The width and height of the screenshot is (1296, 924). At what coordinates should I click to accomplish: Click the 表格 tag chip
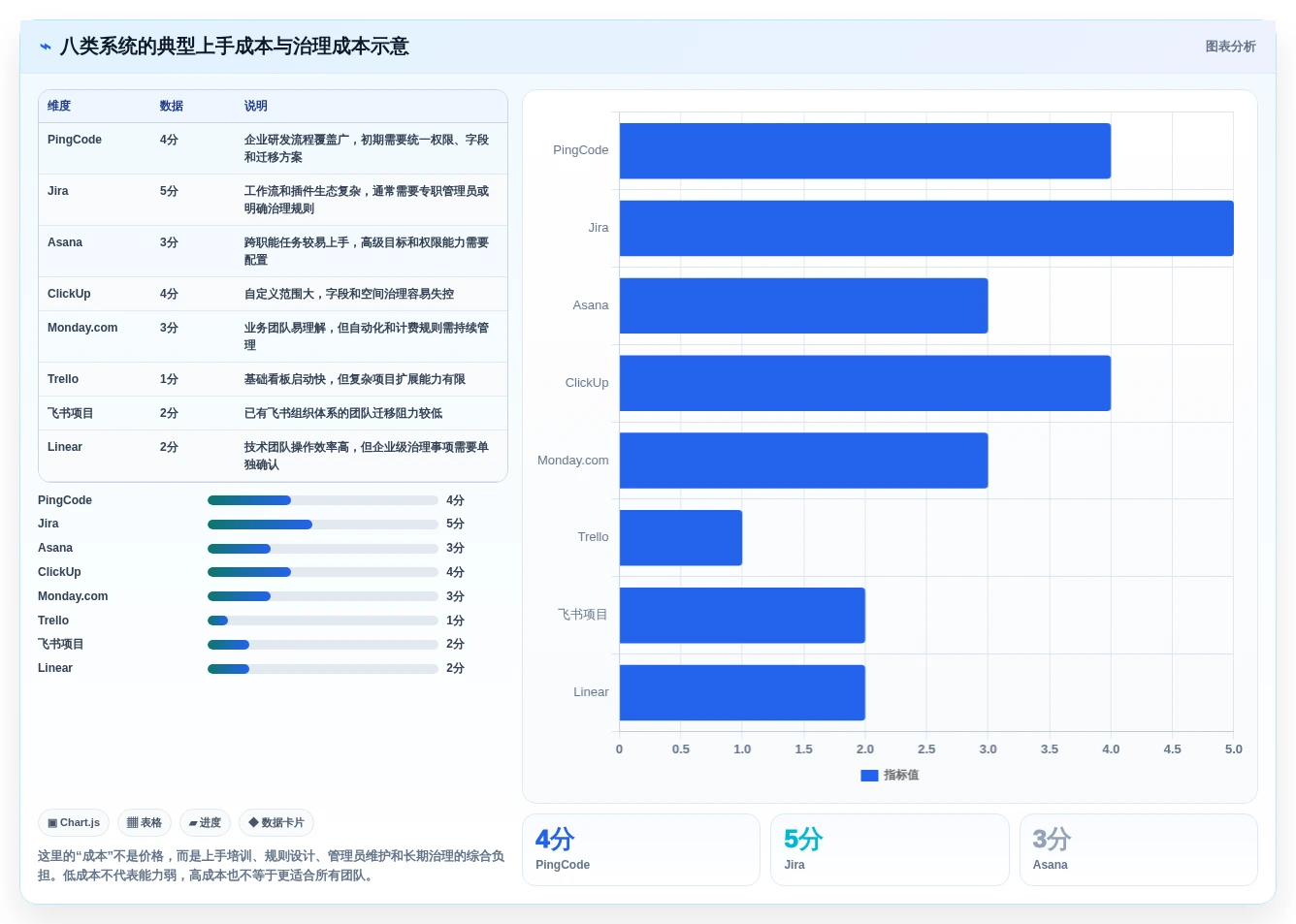click(145, 823)
